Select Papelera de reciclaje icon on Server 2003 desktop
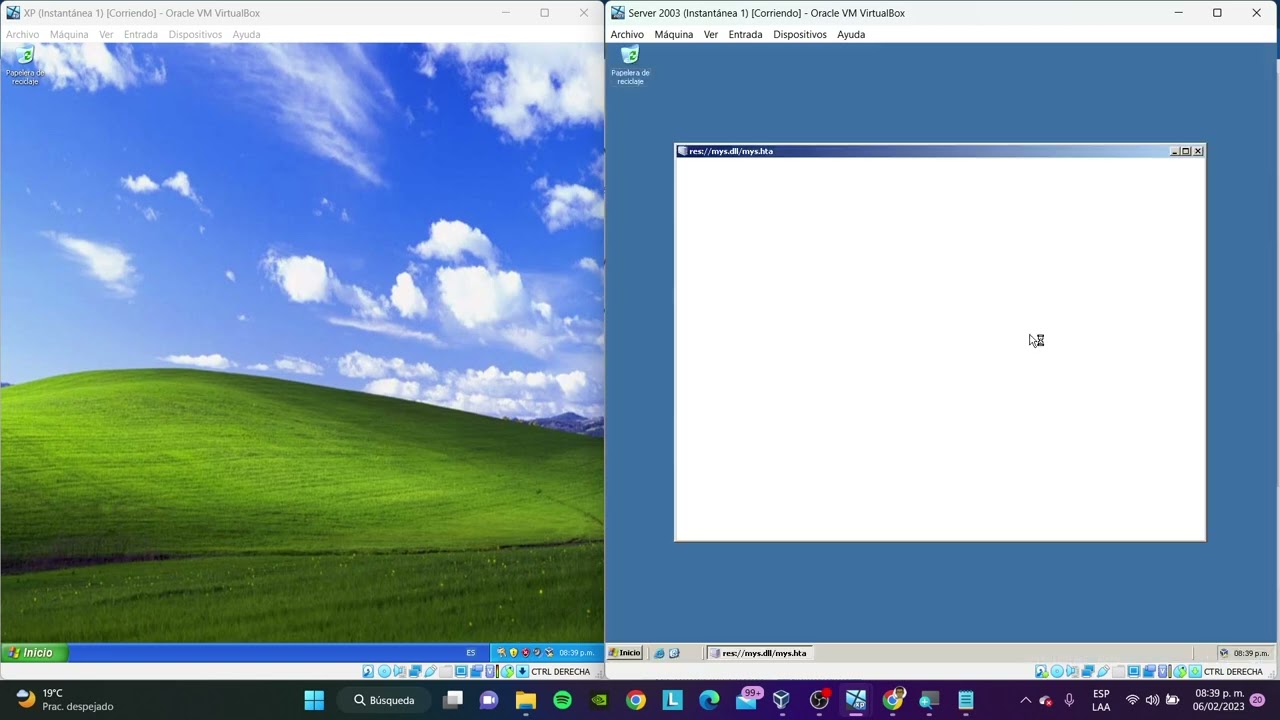This screenshot has width=1280, height=720. pyautogui.click(x=630, y=65)
